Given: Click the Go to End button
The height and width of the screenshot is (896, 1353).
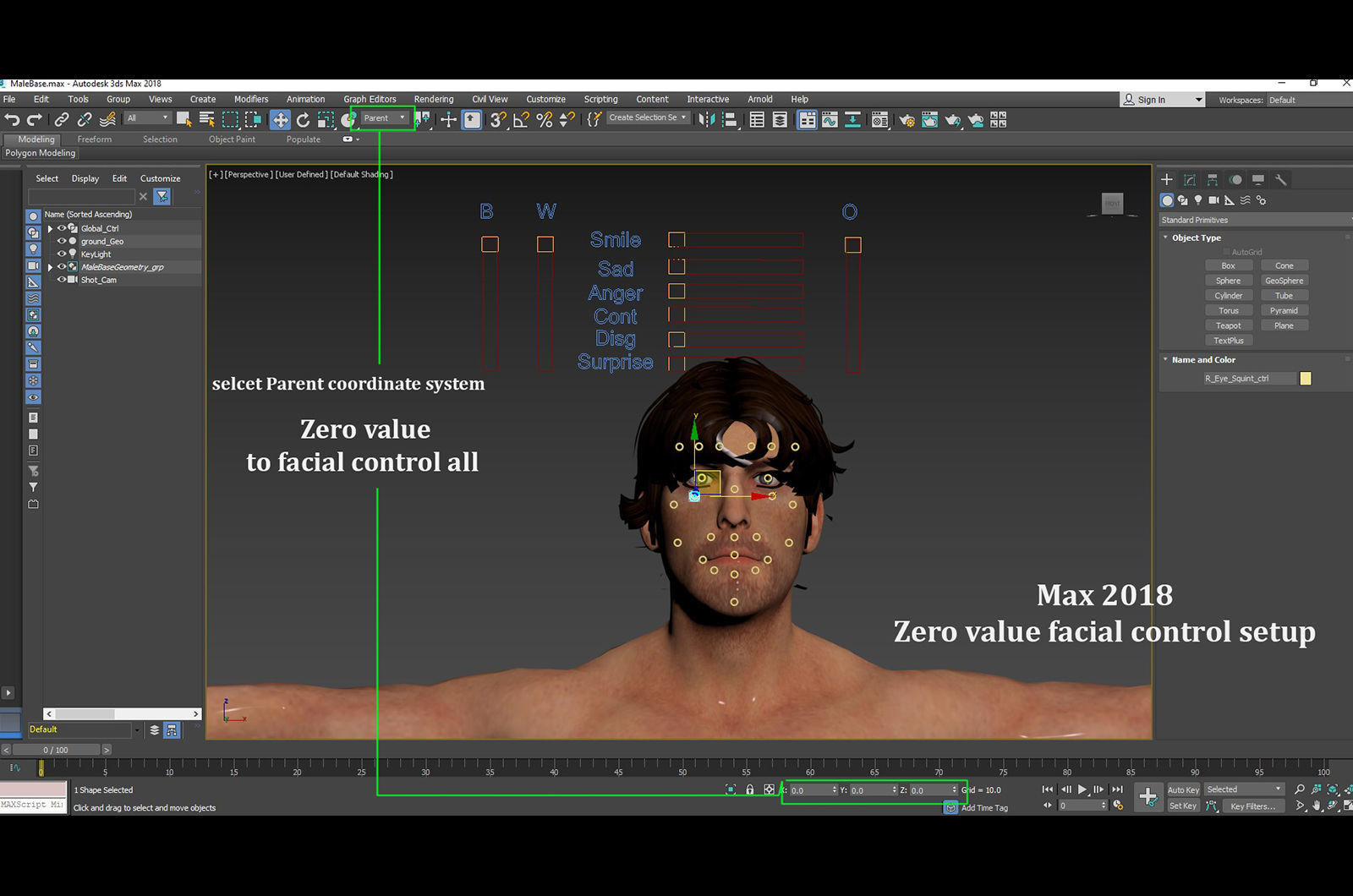Looking at the screenshot, I should (x=1117, y=789).
